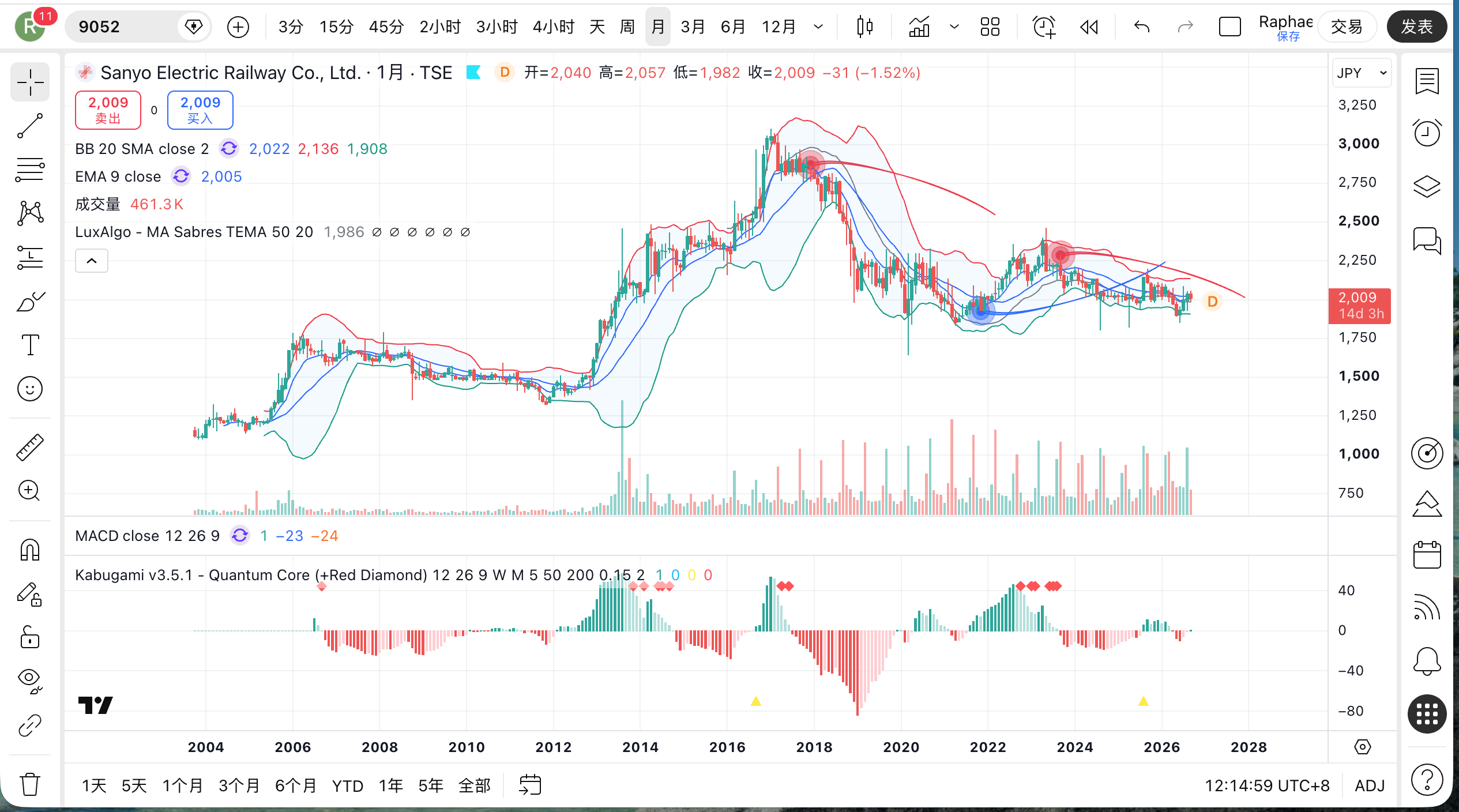Switch to the 12月 timeframe

coord(779,27)
